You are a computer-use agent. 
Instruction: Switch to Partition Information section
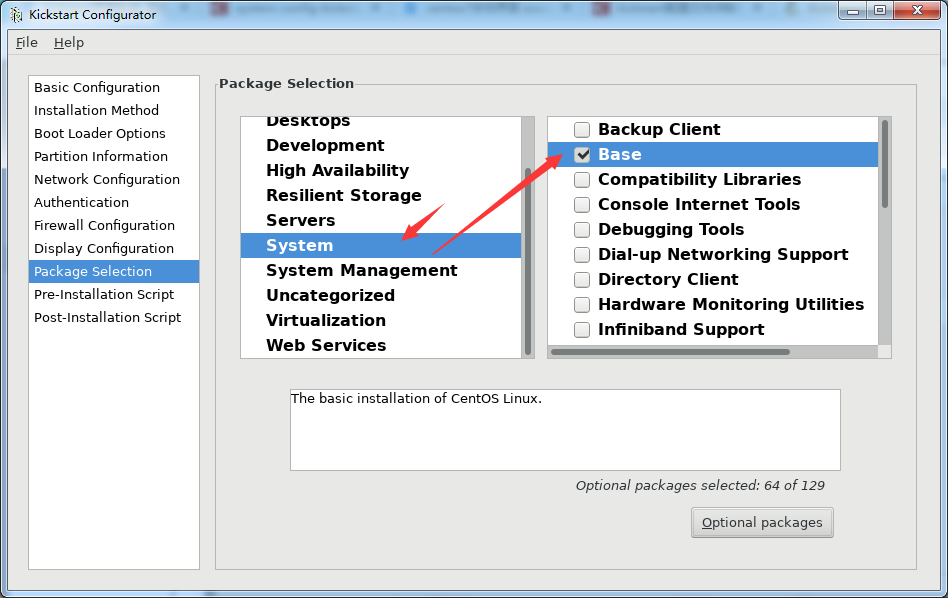[x=114, y=157]
